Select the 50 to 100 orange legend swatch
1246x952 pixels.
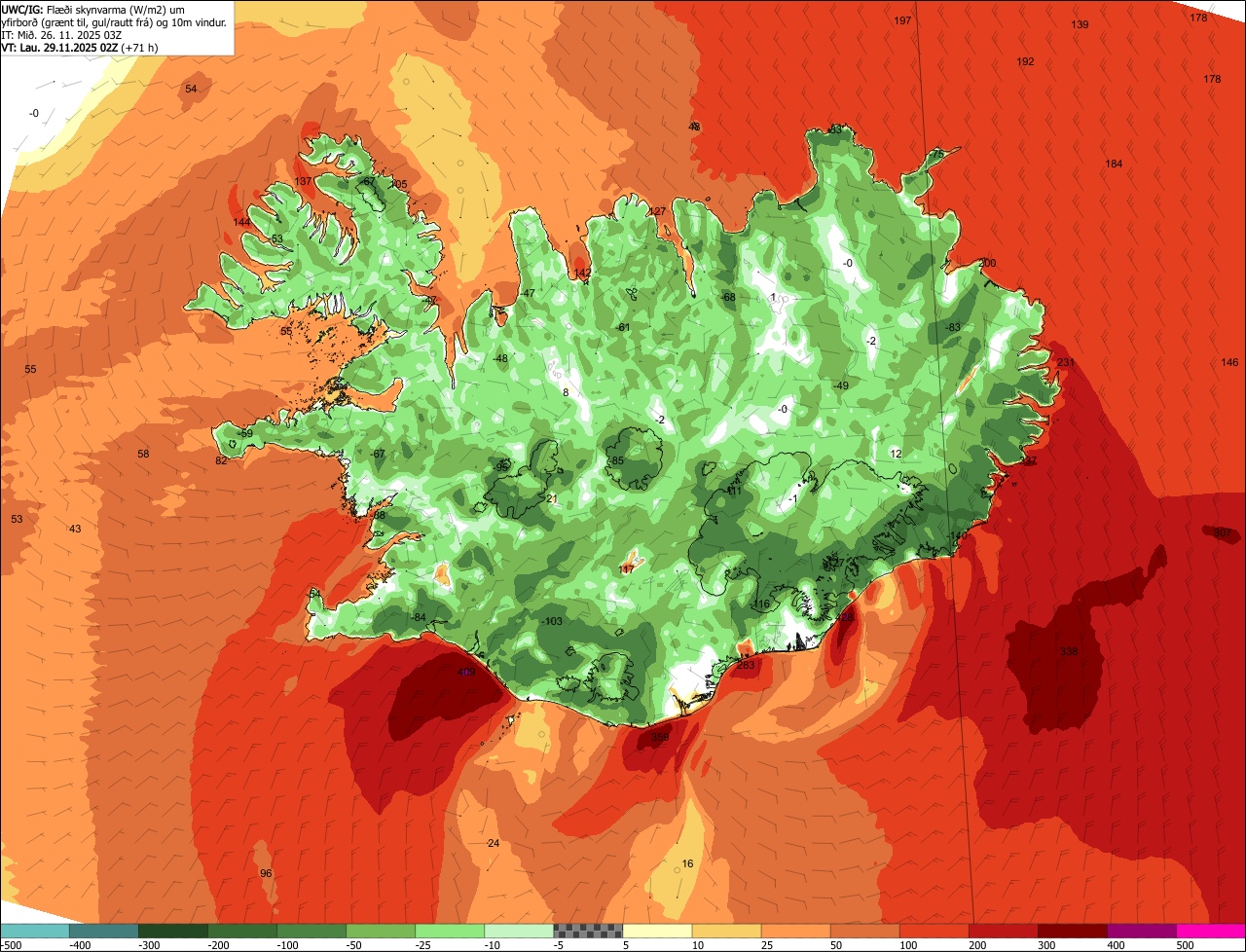865,931
